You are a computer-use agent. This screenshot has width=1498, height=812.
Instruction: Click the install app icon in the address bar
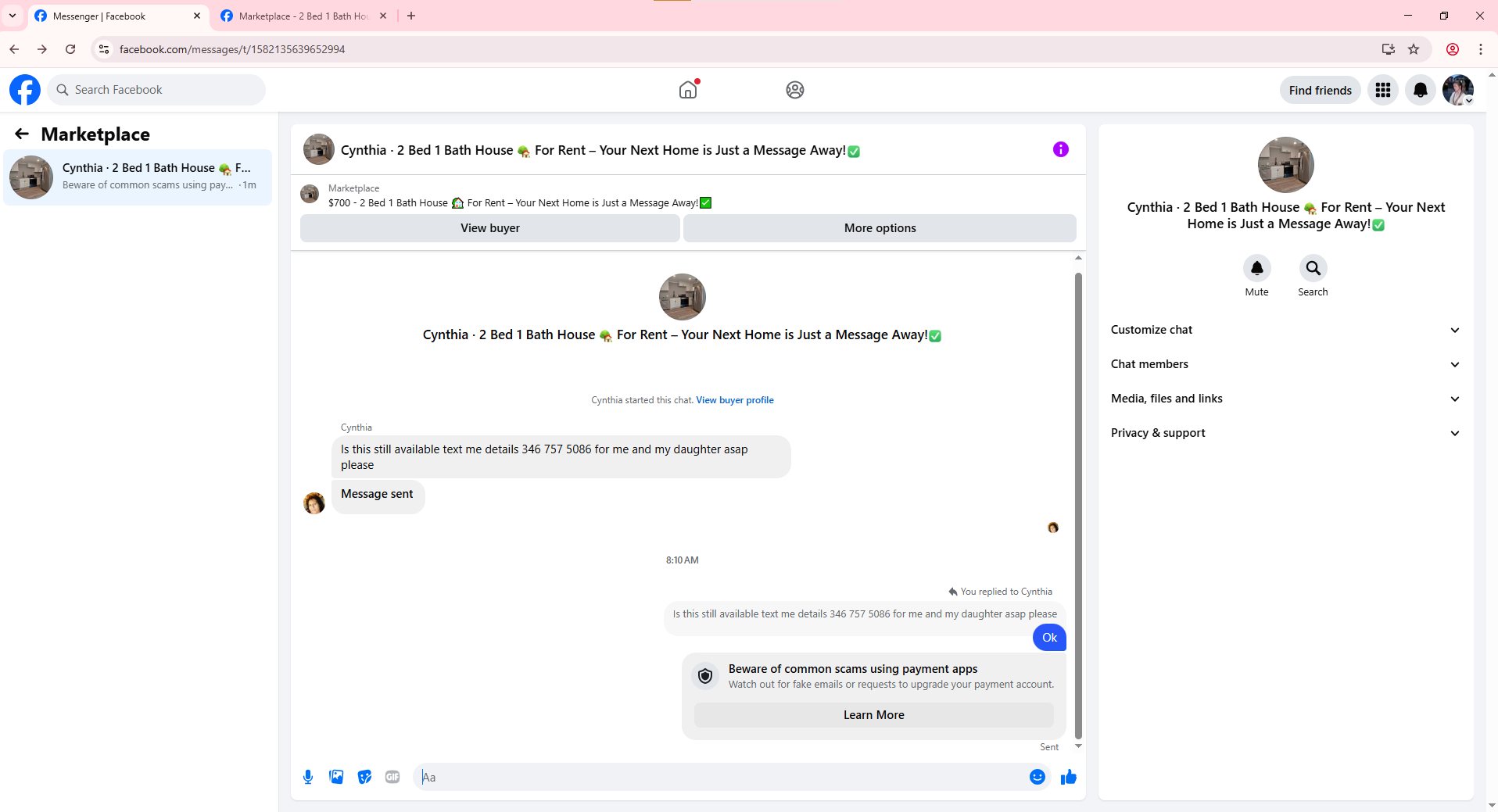(x=1389, y=49)
